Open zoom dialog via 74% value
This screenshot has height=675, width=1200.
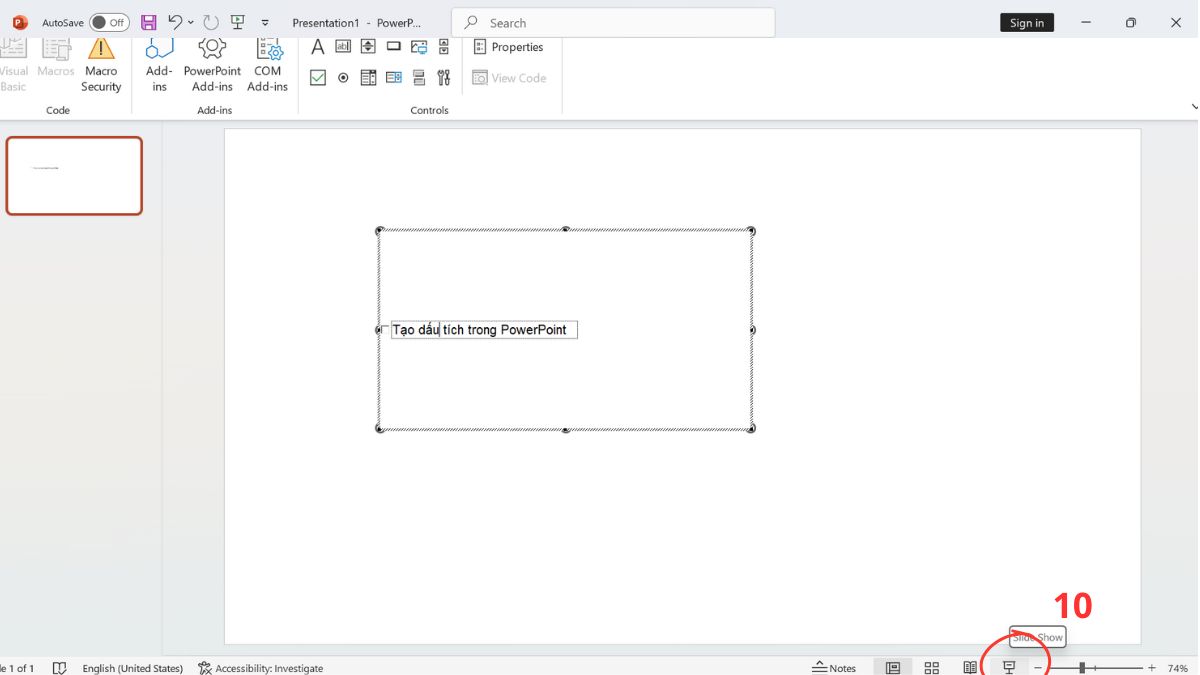[x=1177, y=668]
